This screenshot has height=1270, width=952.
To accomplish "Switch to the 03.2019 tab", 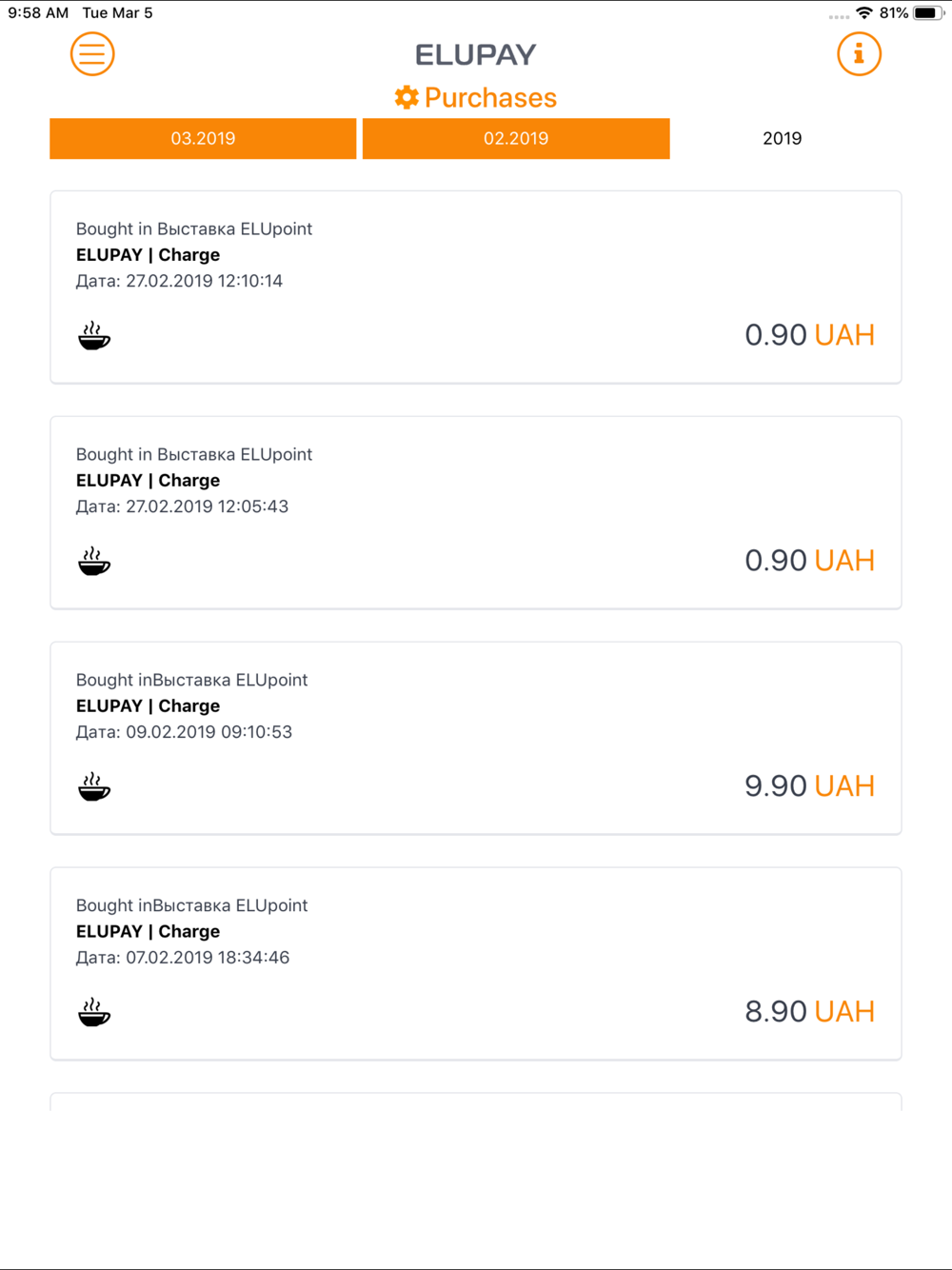I will tap(203, 138).
